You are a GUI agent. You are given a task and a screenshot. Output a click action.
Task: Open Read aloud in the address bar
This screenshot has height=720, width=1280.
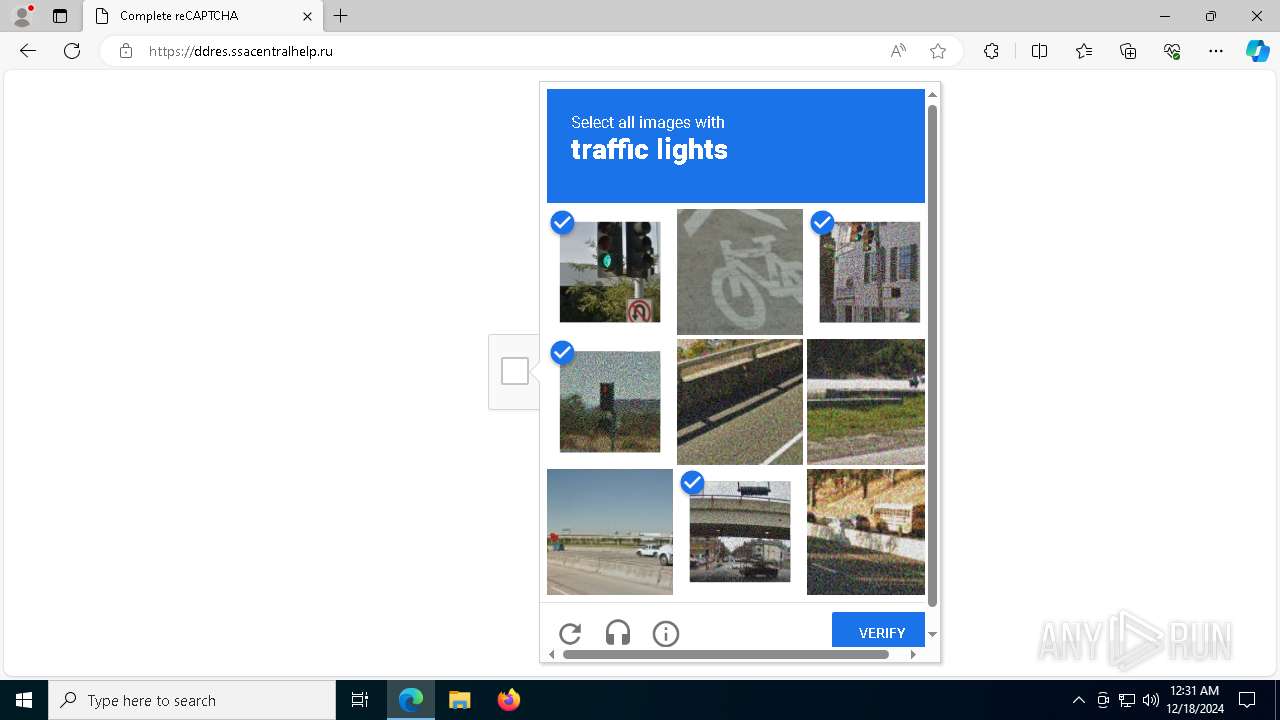pyautogui.click(x=898, y=51)
